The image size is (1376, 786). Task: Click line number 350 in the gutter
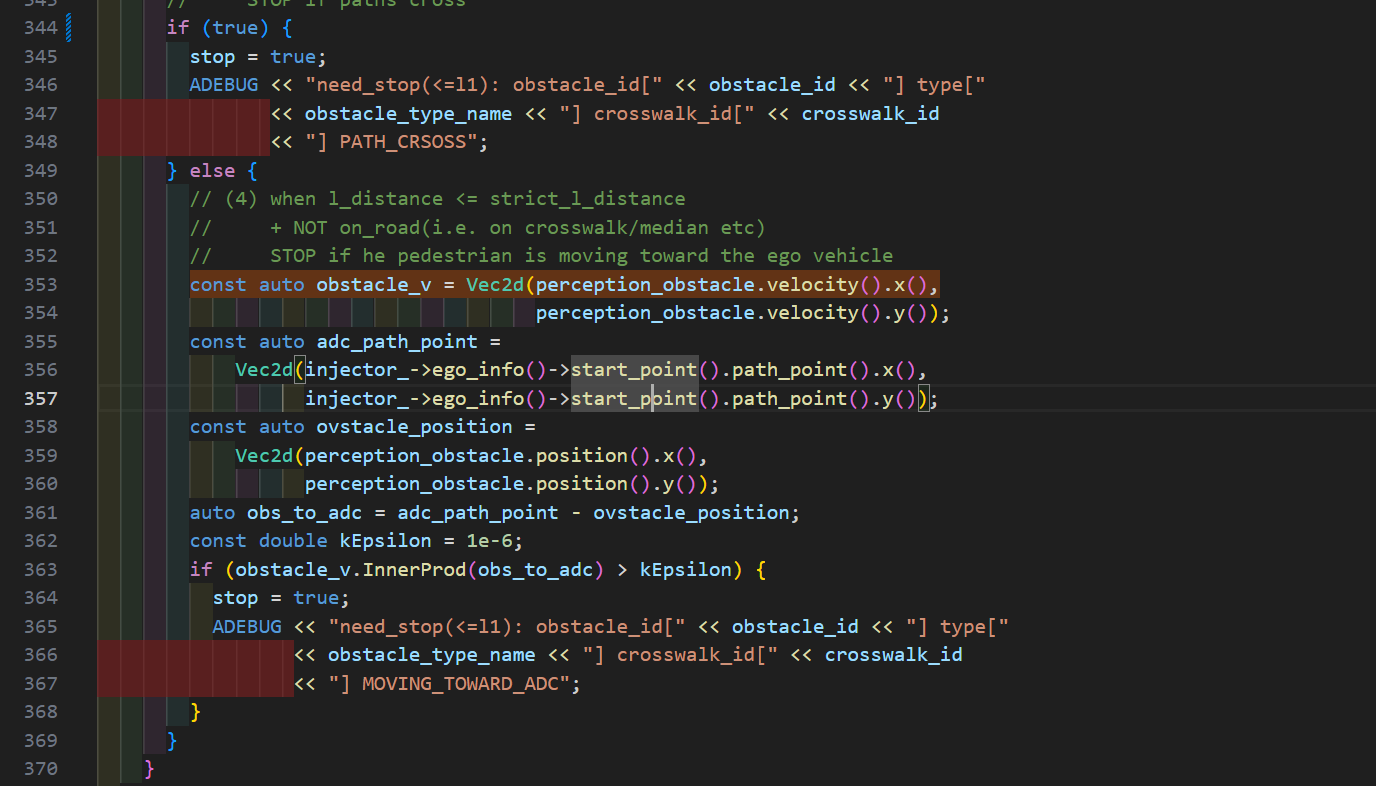click(42, 199)
